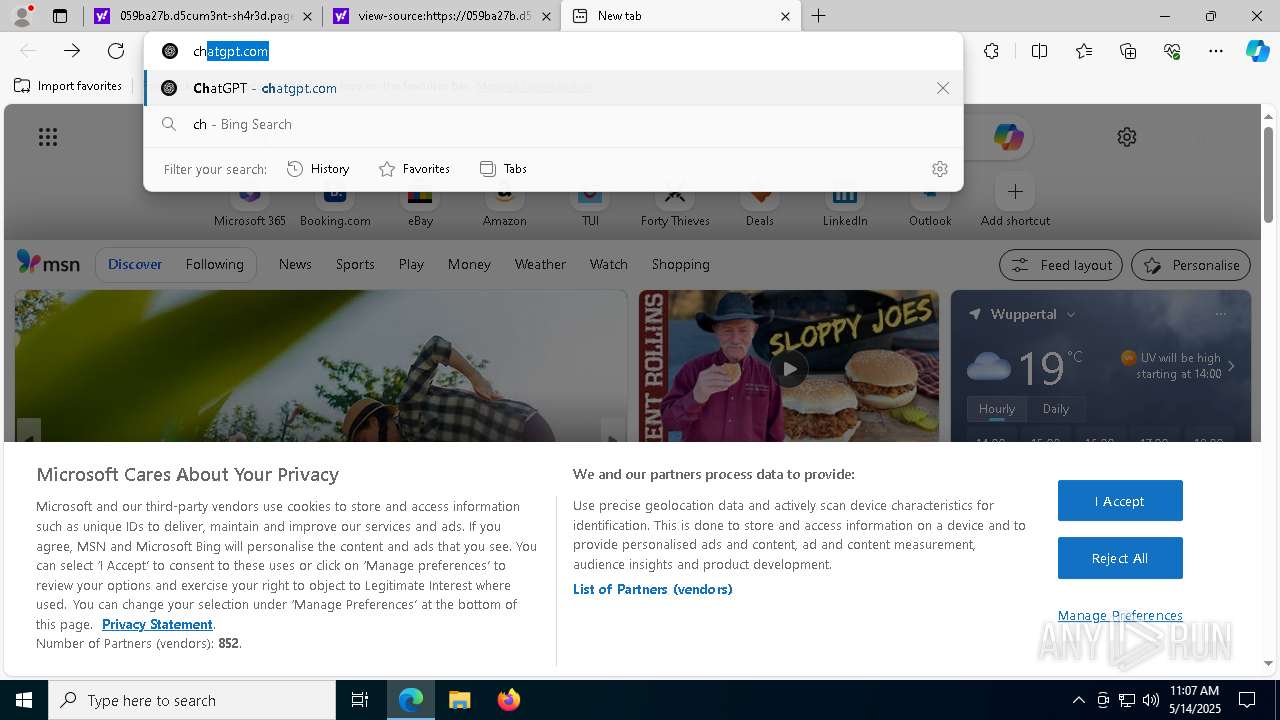Open the Shopping menu item
This screenshot has height=720, width=1280.
point(680,264)
